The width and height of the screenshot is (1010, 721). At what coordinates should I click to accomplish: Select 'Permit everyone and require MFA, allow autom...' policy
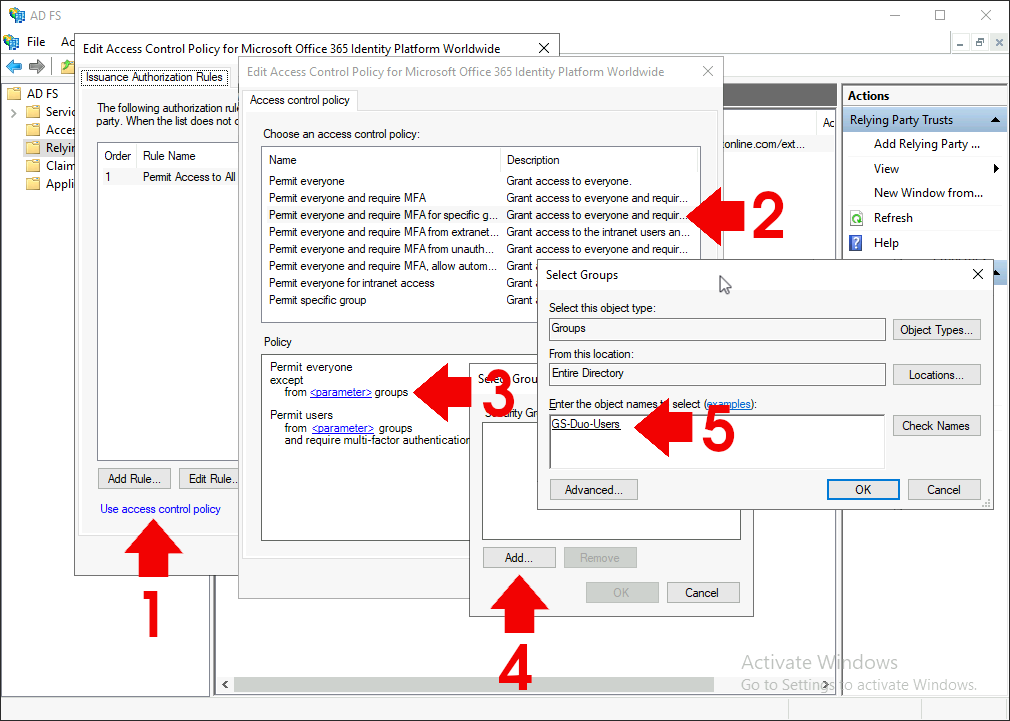click(401, 266)
